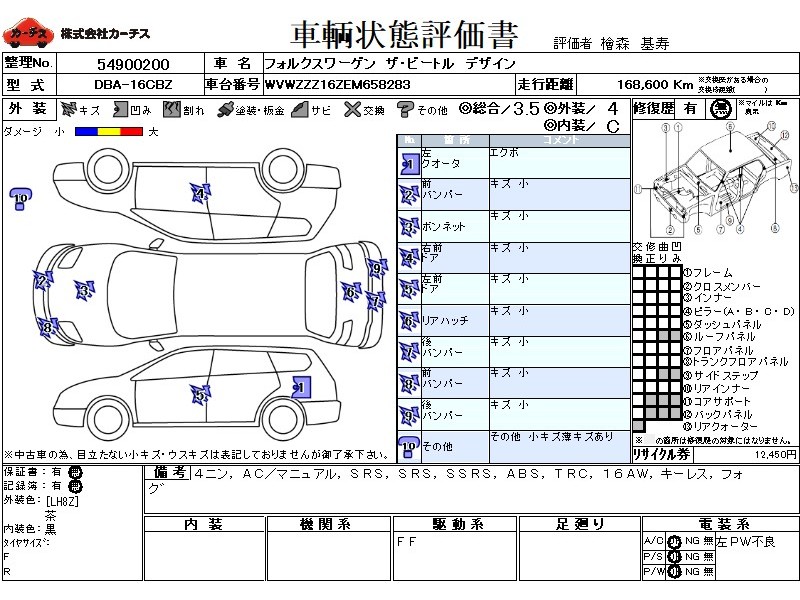Select damage marker 1 on the side-view quarter panel

(x=299, y=385)
